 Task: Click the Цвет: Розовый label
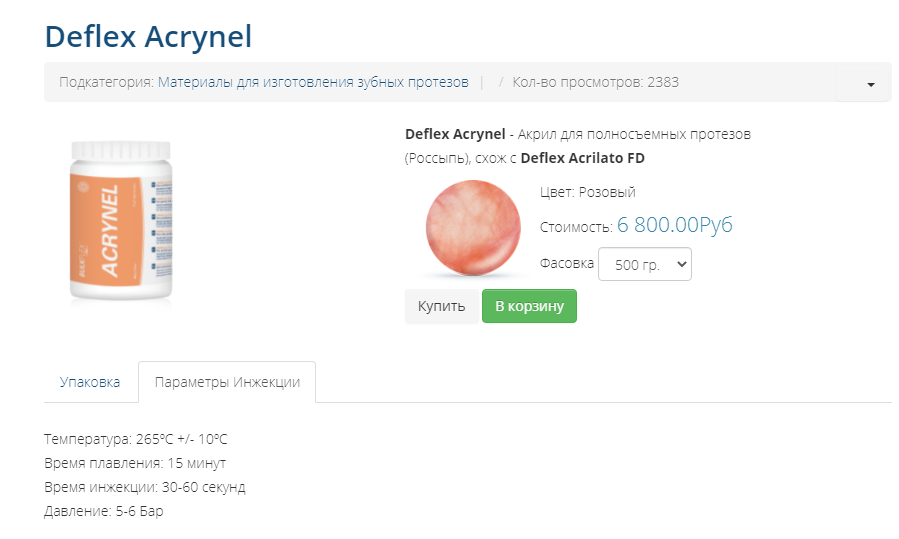click(x=588, y=192)
